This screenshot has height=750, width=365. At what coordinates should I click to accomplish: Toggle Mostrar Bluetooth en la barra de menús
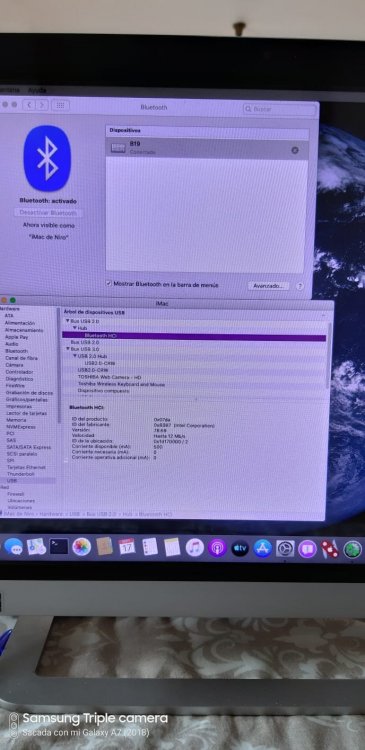pos(109,284)
